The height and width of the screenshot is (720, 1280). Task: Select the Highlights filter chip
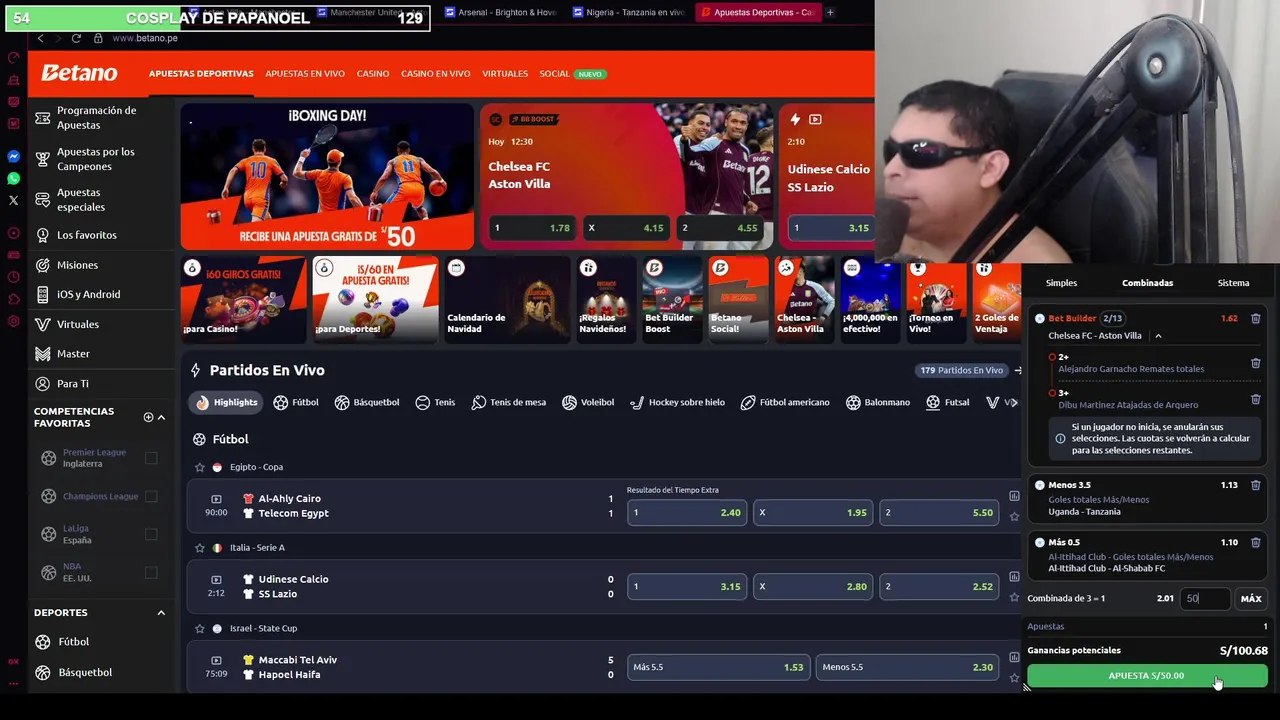pyautogui.click(x=226, y=402)
